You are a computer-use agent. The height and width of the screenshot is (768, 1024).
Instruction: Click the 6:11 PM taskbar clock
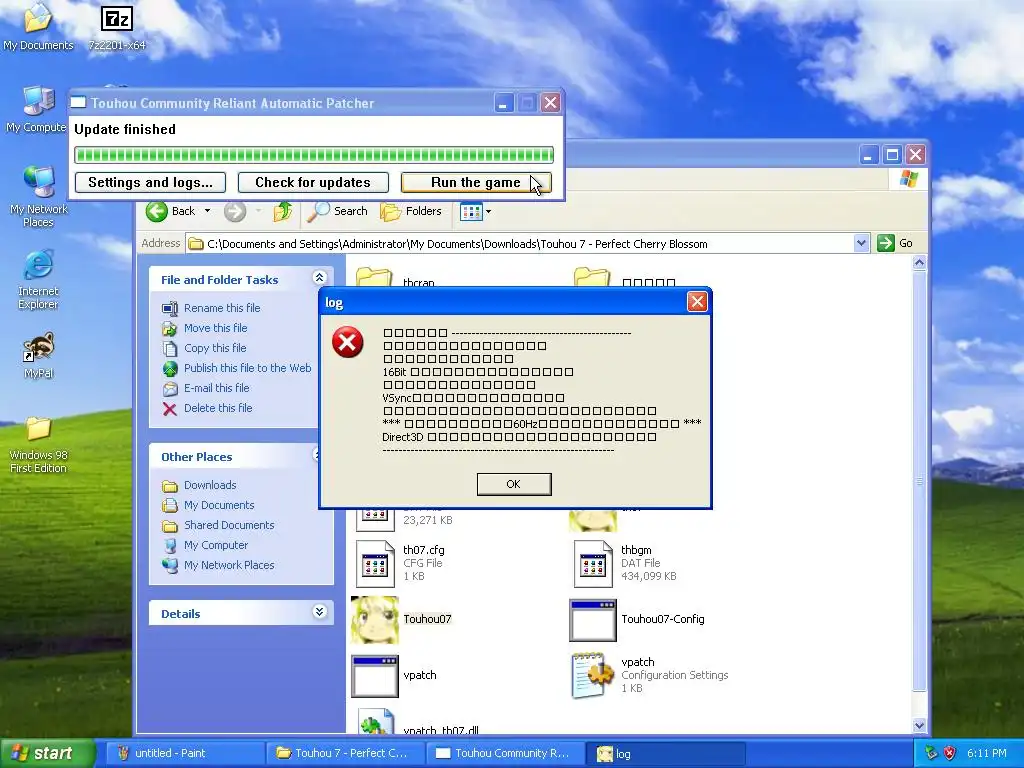tap(987, 753)
